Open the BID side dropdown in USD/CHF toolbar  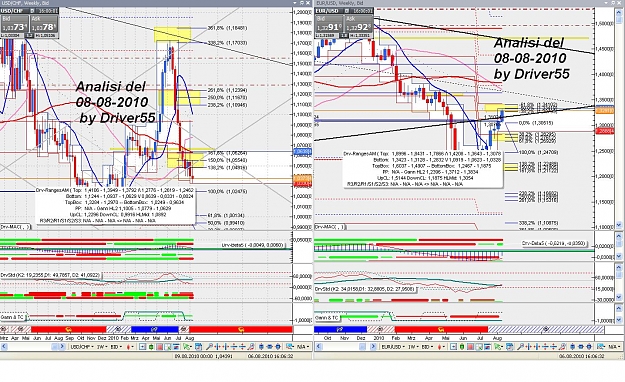pos(116,347)
